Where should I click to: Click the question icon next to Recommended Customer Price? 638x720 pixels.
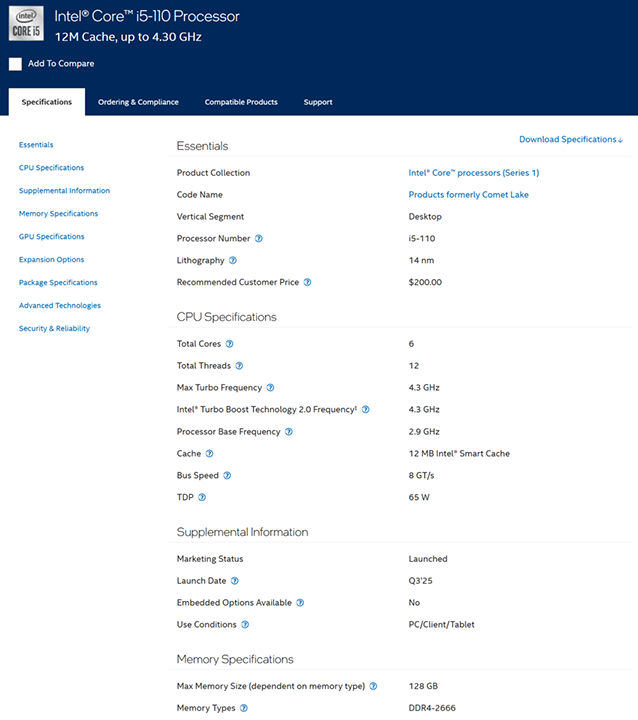(307, 282)
